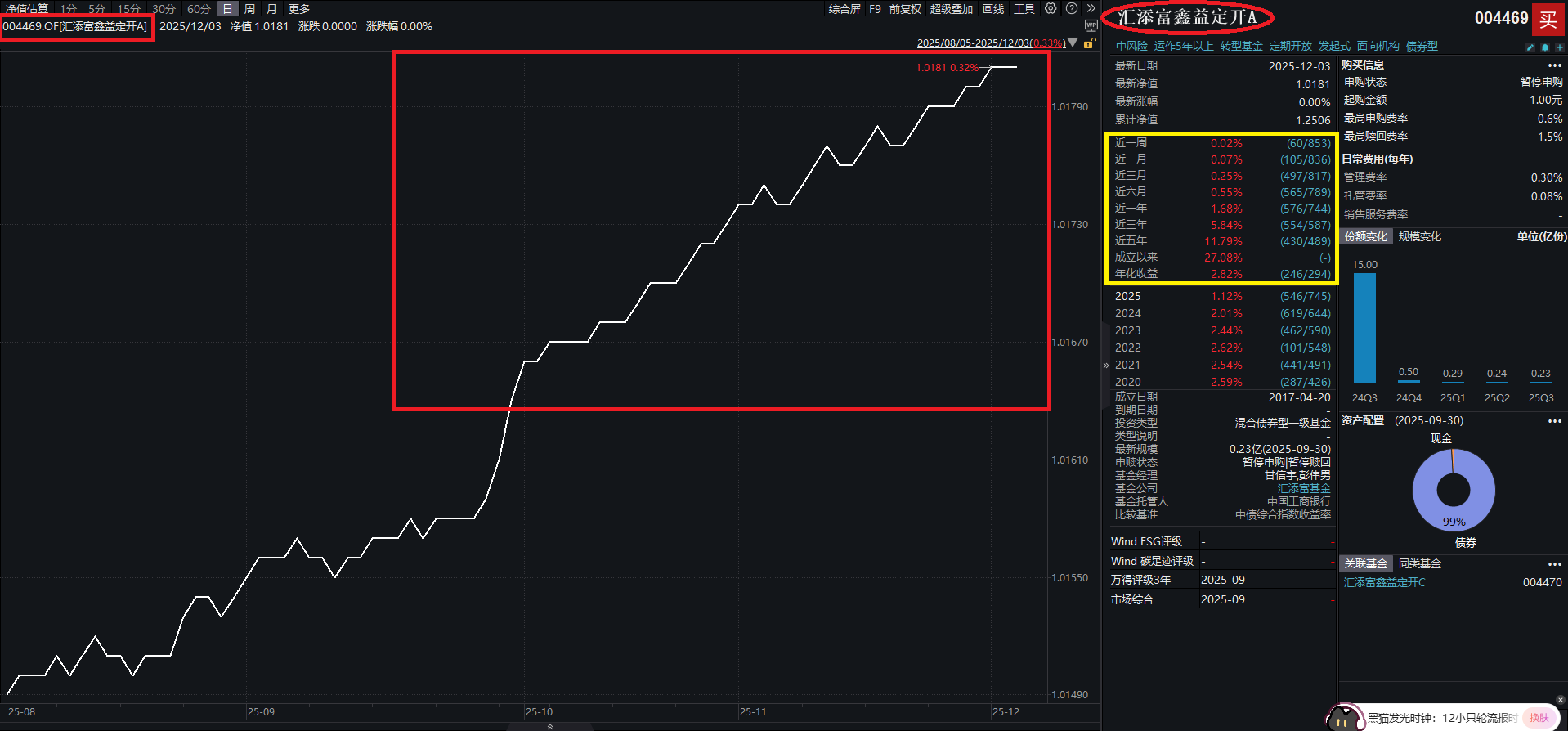Open the 综合屏 view
The height and width of the screenshot is (731, 1568).
(844, 9)
